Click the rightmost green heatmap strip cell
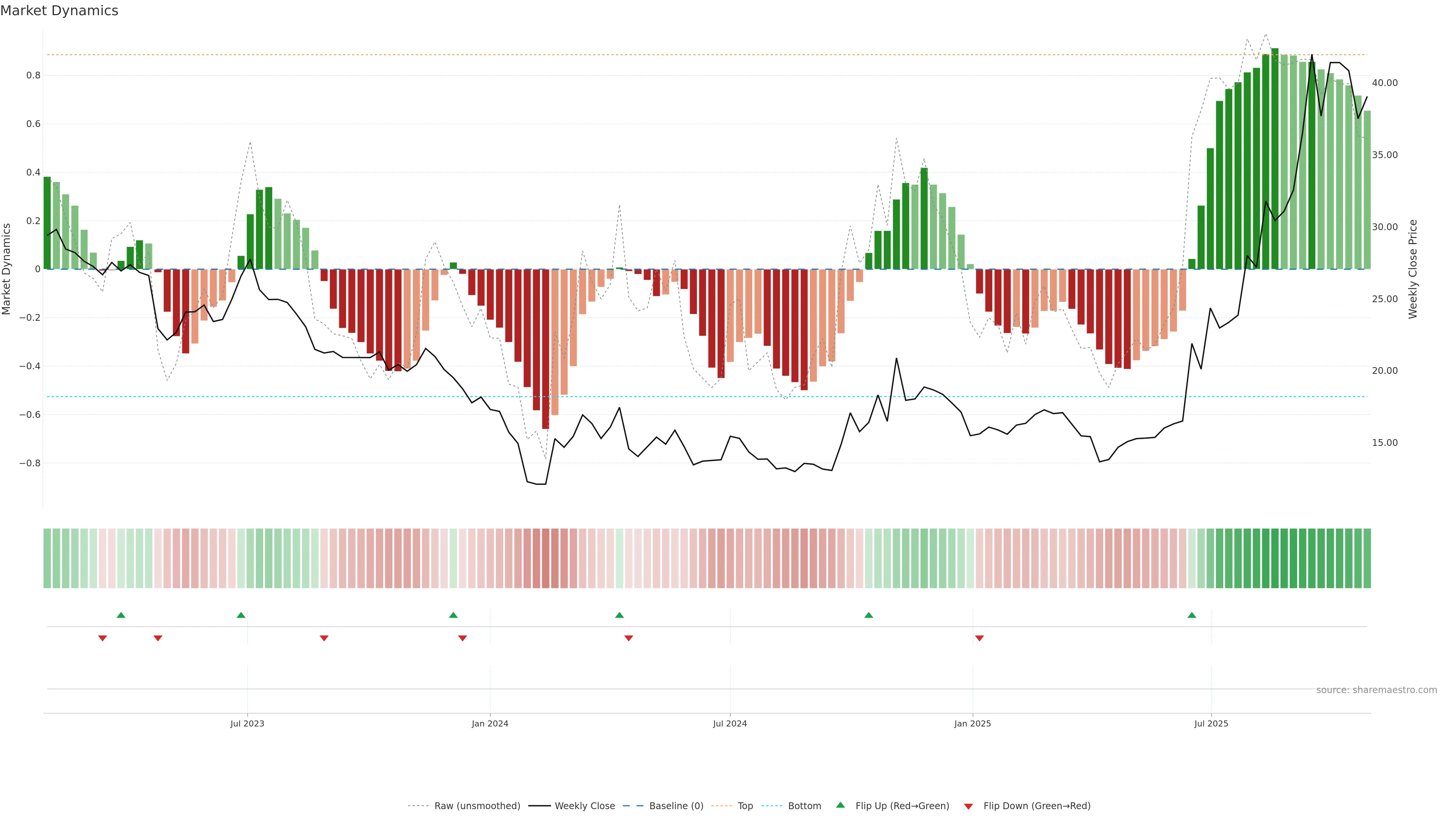 tap(1367, 558)
